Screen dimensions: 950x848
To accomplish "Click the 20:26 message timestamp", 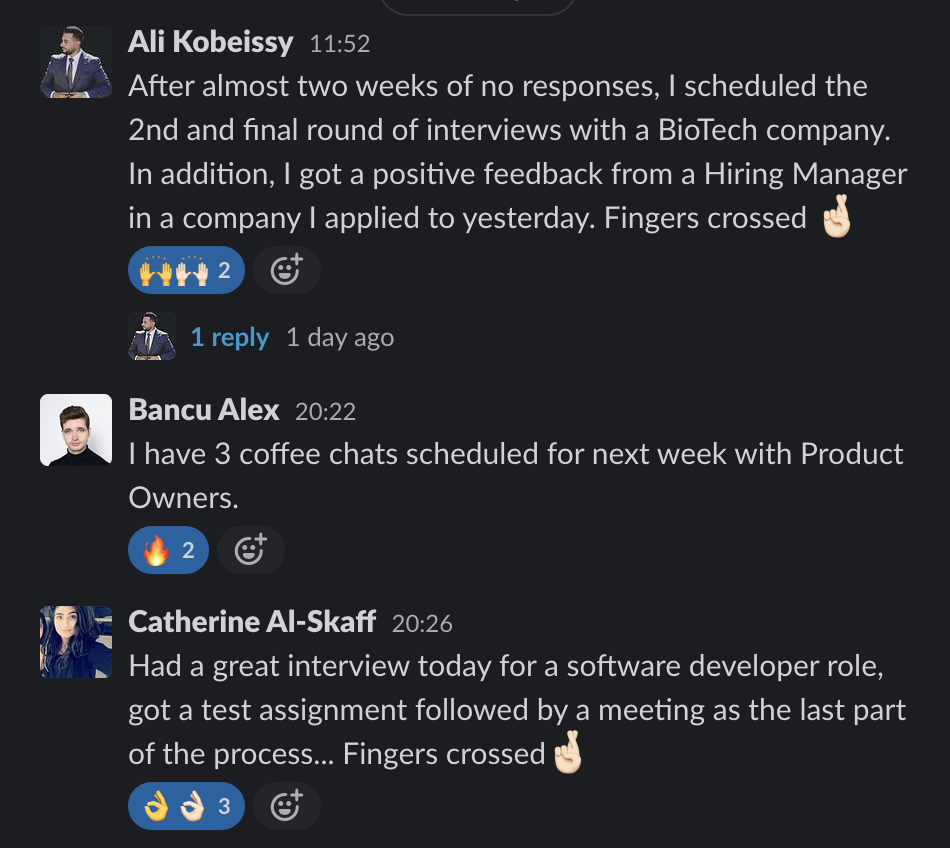I will point(422,624).
